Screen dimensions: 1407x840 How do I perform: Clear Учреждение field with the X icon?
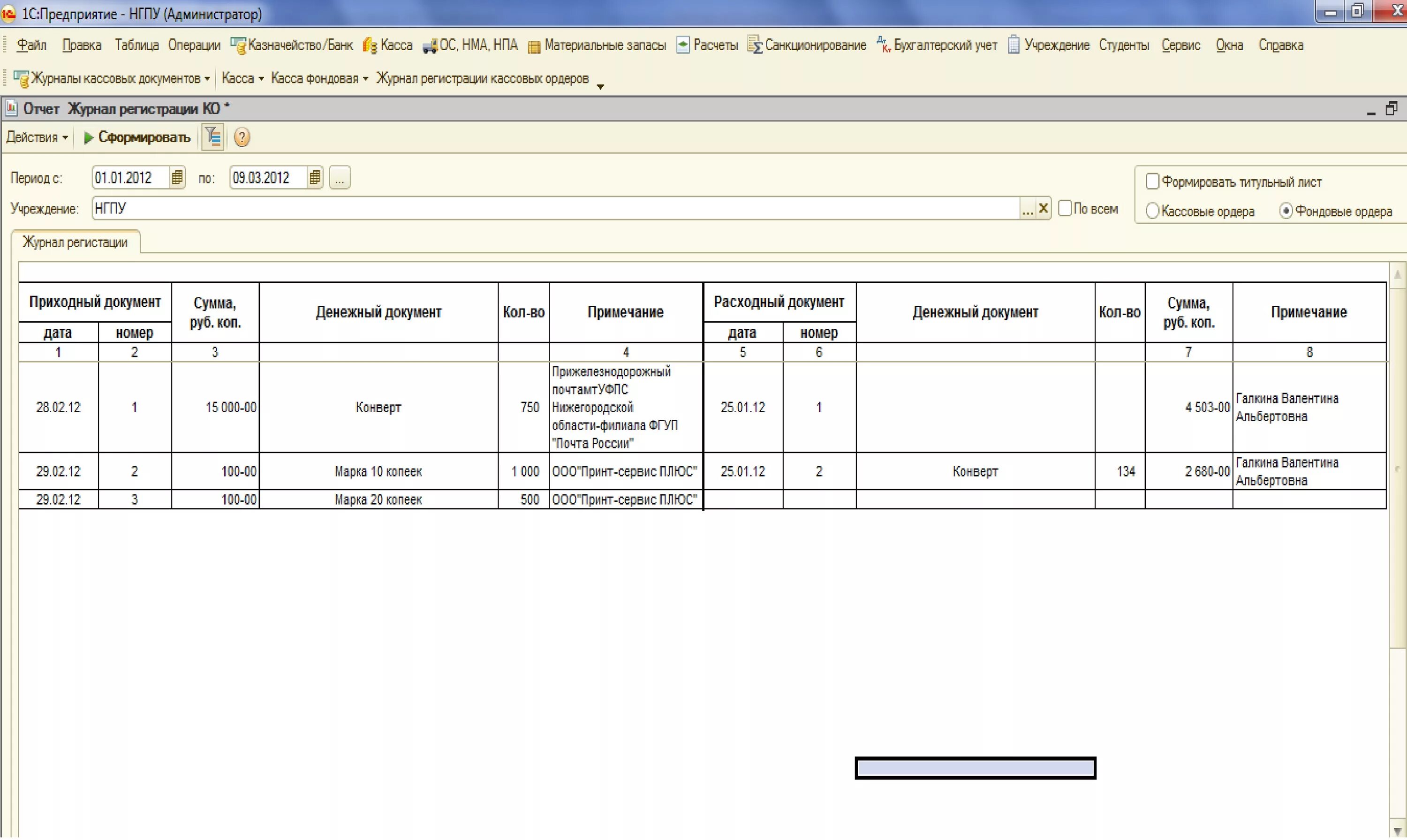point(1043,208)
